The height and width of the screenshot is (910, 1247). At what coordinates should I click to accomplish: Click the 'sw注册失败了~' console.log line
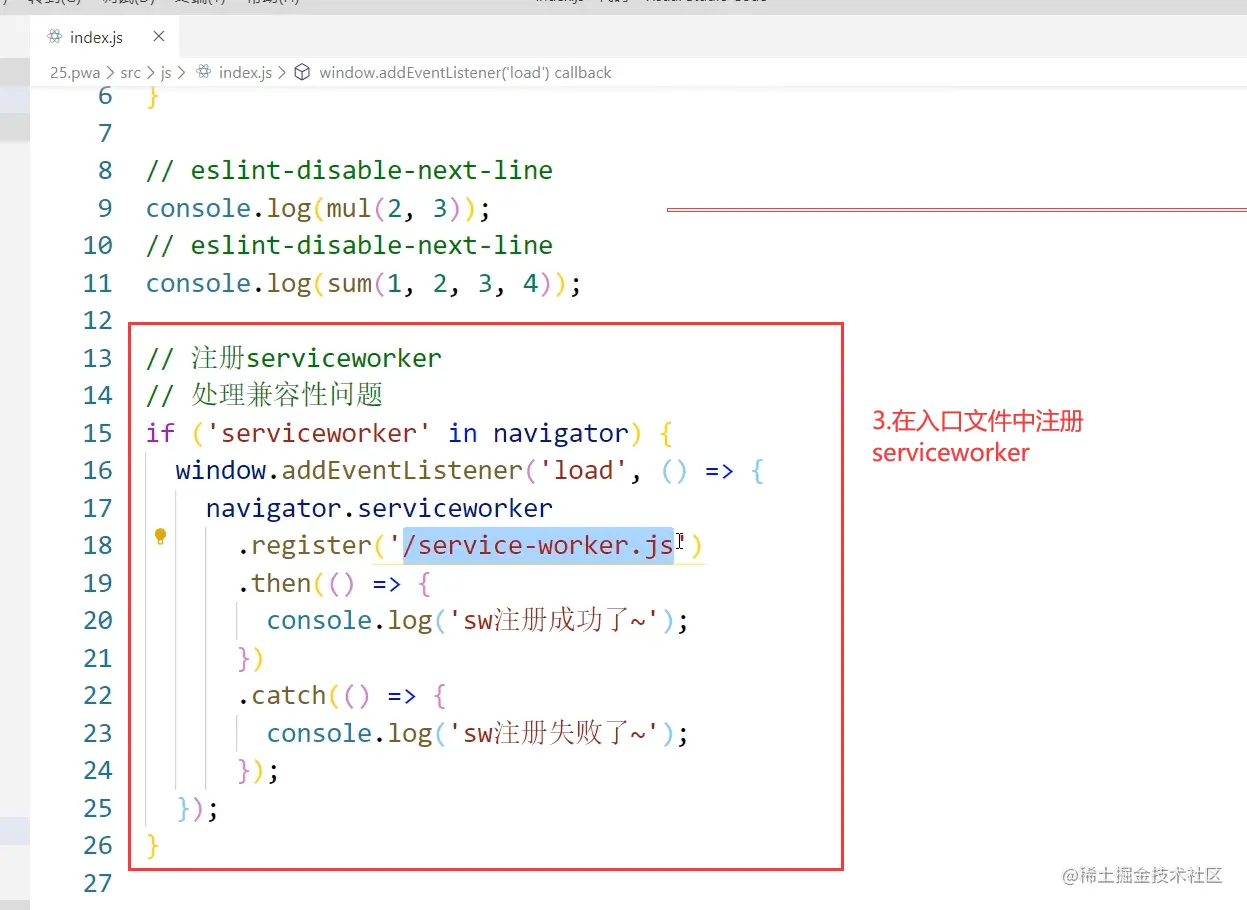(x=478, y=733)
